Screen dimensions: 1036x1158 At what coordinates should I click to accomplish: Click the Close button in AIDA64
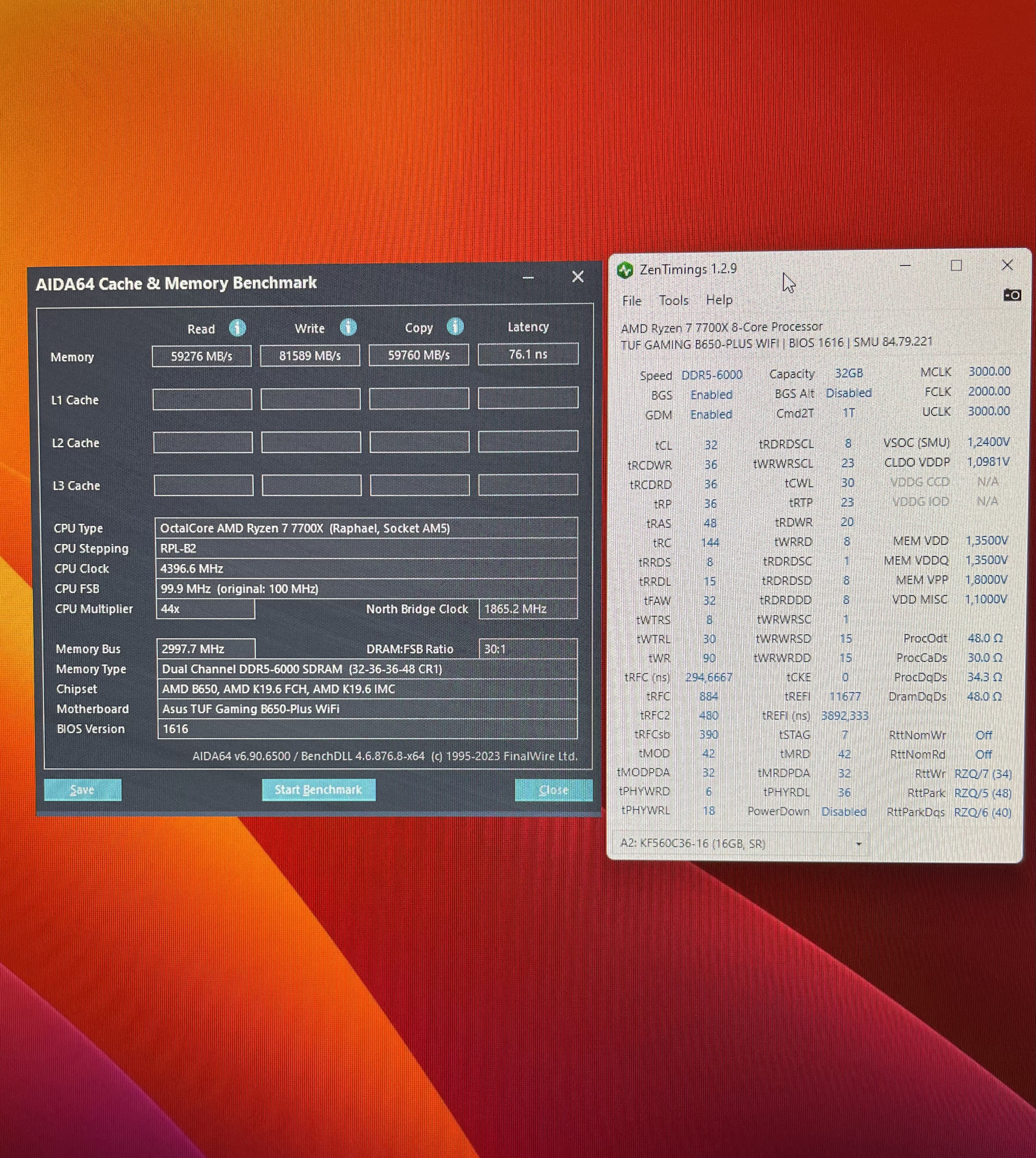pyautogui.click(x=553, y=790)
